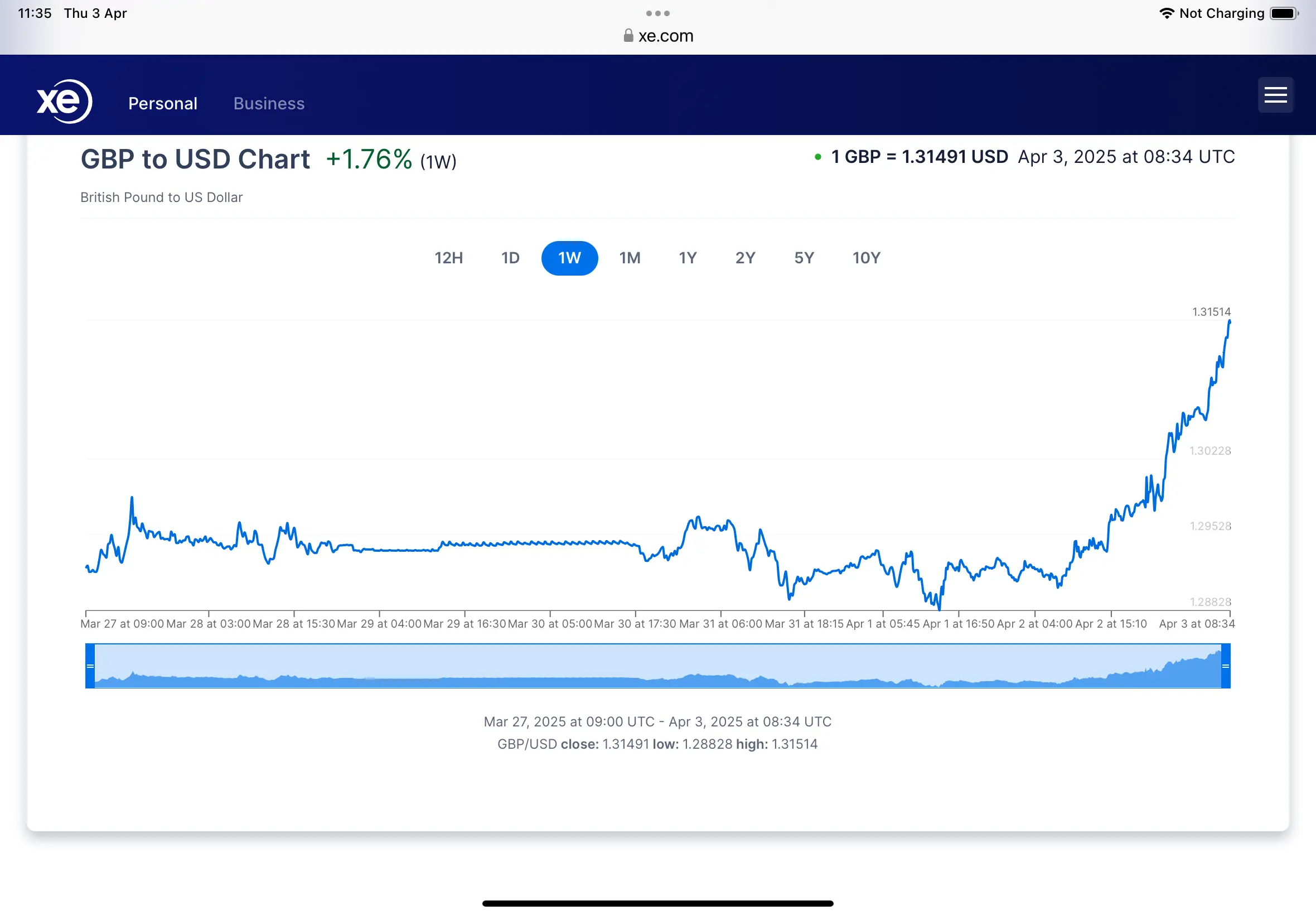Click the navigator mini-chart area
1316x915 pixels.
[657, 666]
